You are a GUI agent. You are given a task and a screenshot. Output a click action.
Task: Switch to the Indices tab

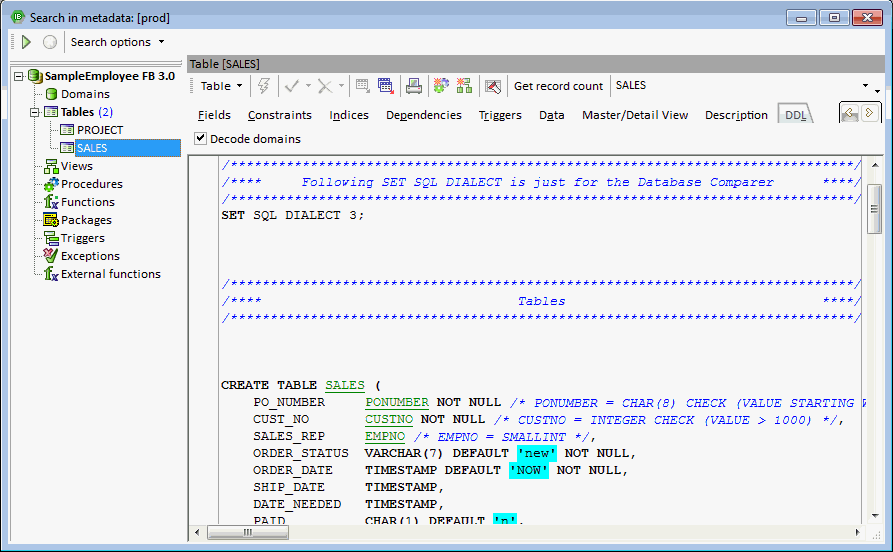click(349, 115)
